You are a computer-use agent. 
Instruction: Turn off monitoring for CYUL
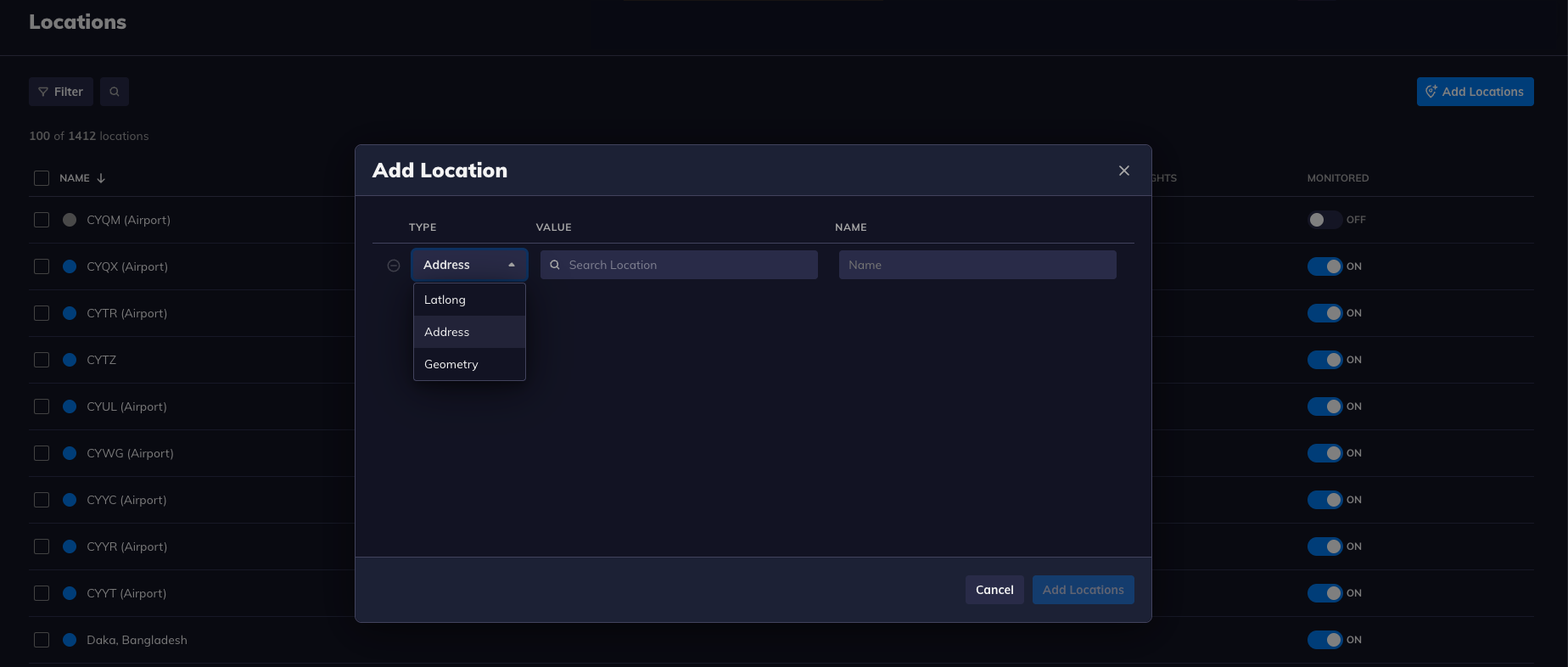tap(1324, 406)
